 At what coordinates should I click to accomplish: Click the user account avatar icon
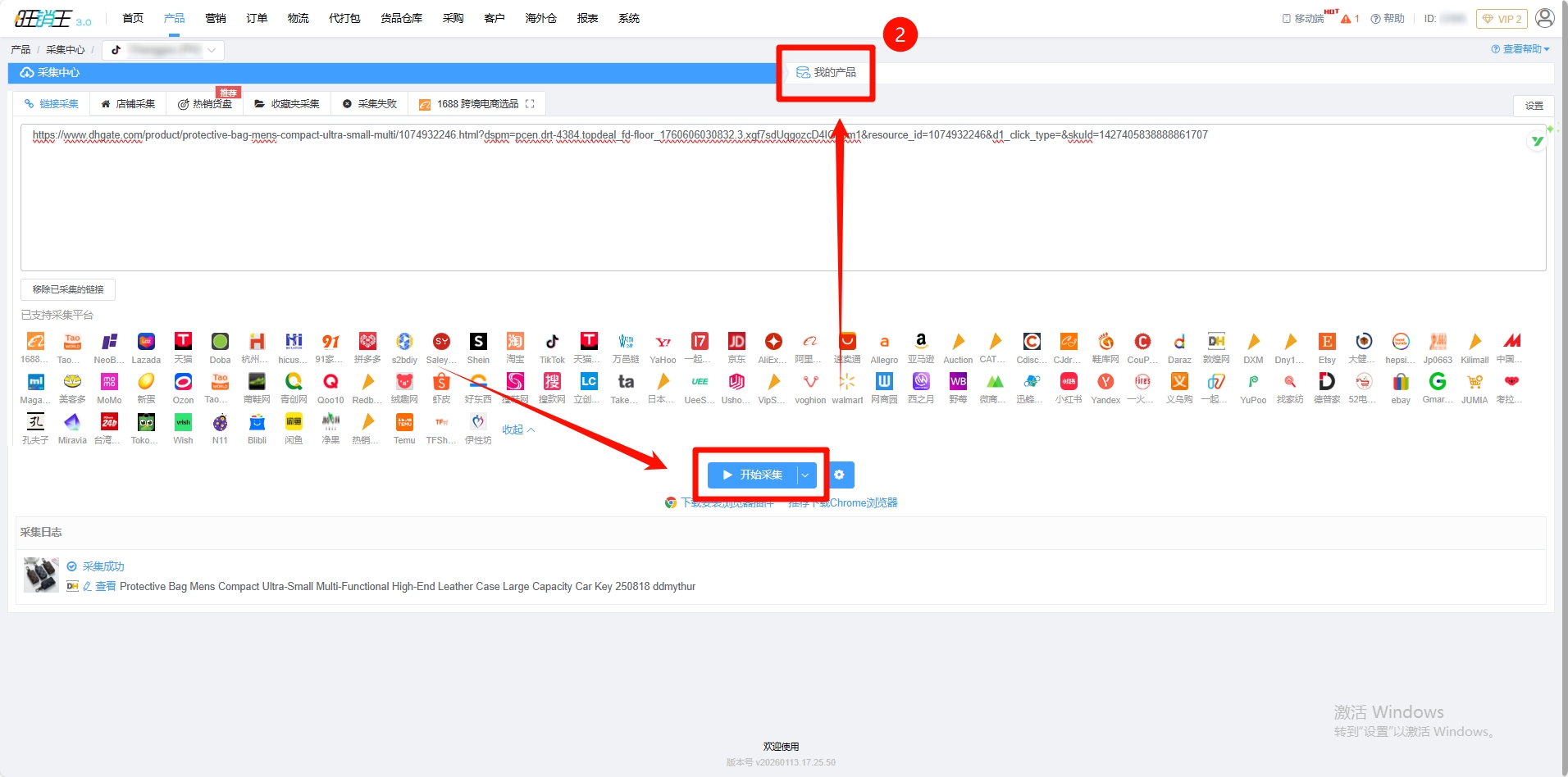click(1544, 18)
